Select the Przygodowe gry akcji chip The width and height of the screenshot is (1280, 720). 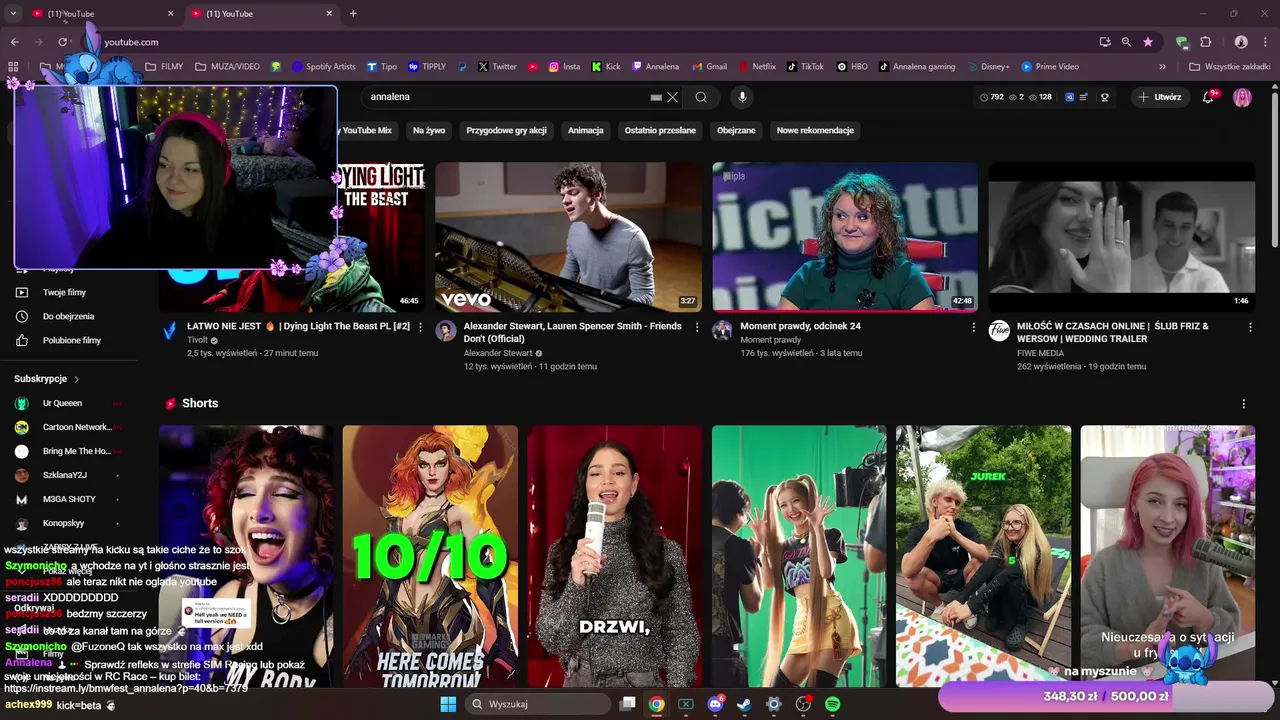pos(506,130)
